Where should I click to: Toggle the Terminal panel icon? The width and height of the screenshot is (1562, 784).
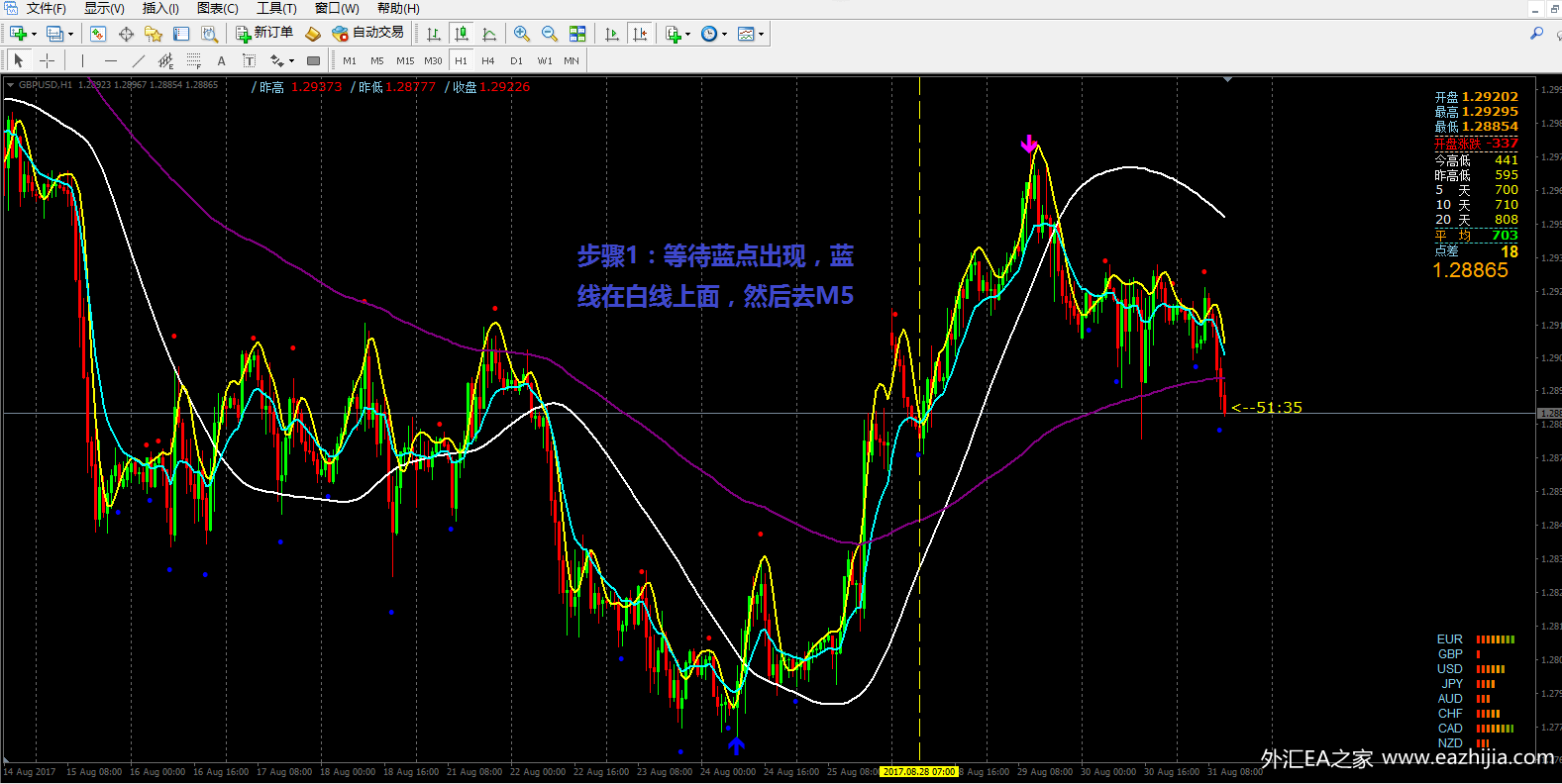[x=181, y=34]
